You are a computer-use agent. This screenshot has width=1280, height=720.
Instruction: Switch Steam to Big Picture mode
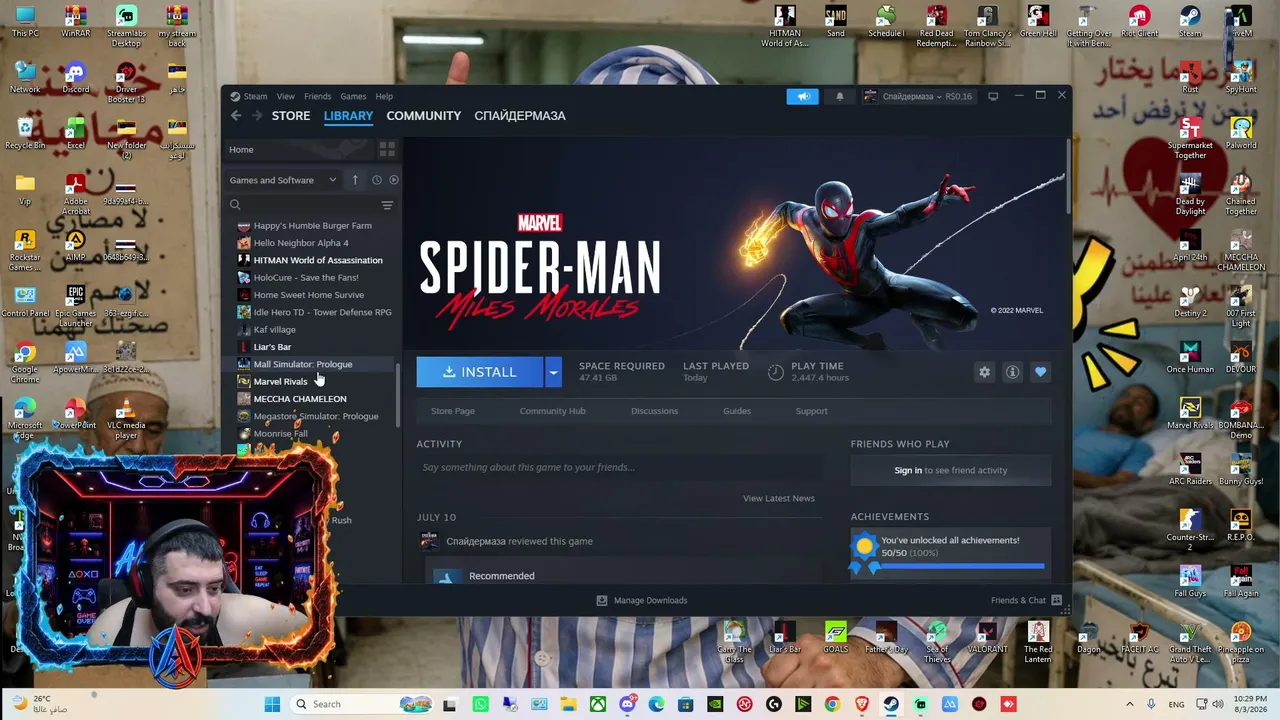(x=993, y=96)
